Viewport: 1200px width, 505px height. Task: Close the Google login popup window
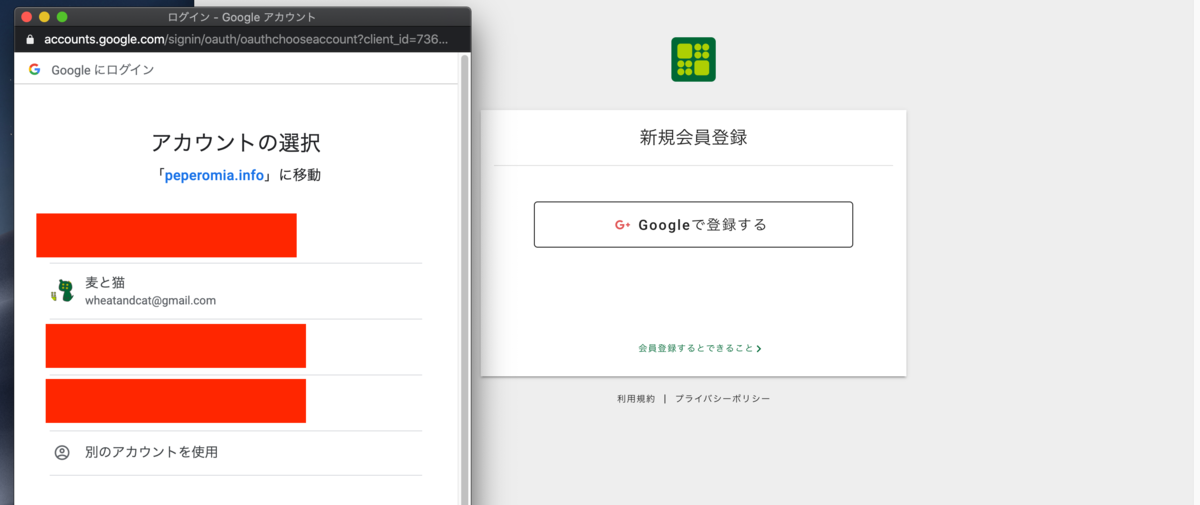[x=27, y=17]
